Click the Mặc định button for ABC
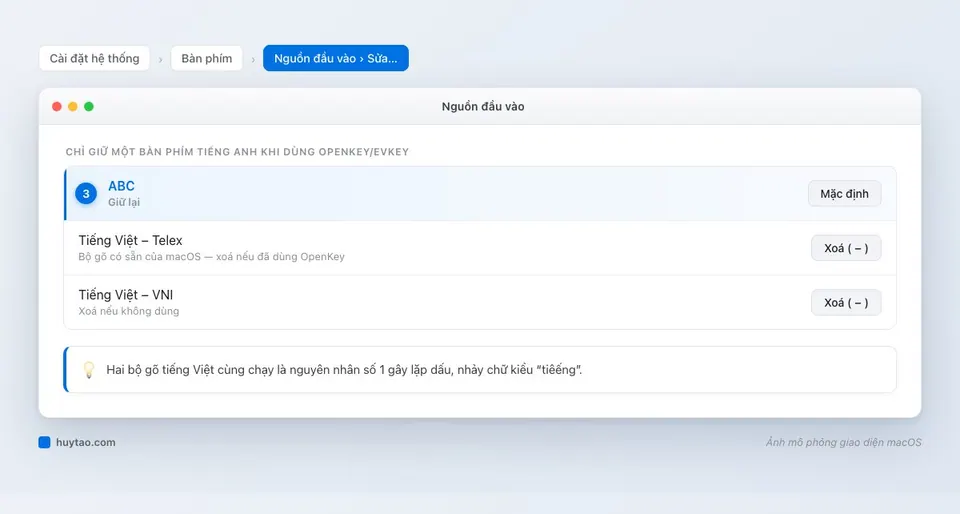The width and height of the screenshot is (960, 514). click(x=844, y=193)
